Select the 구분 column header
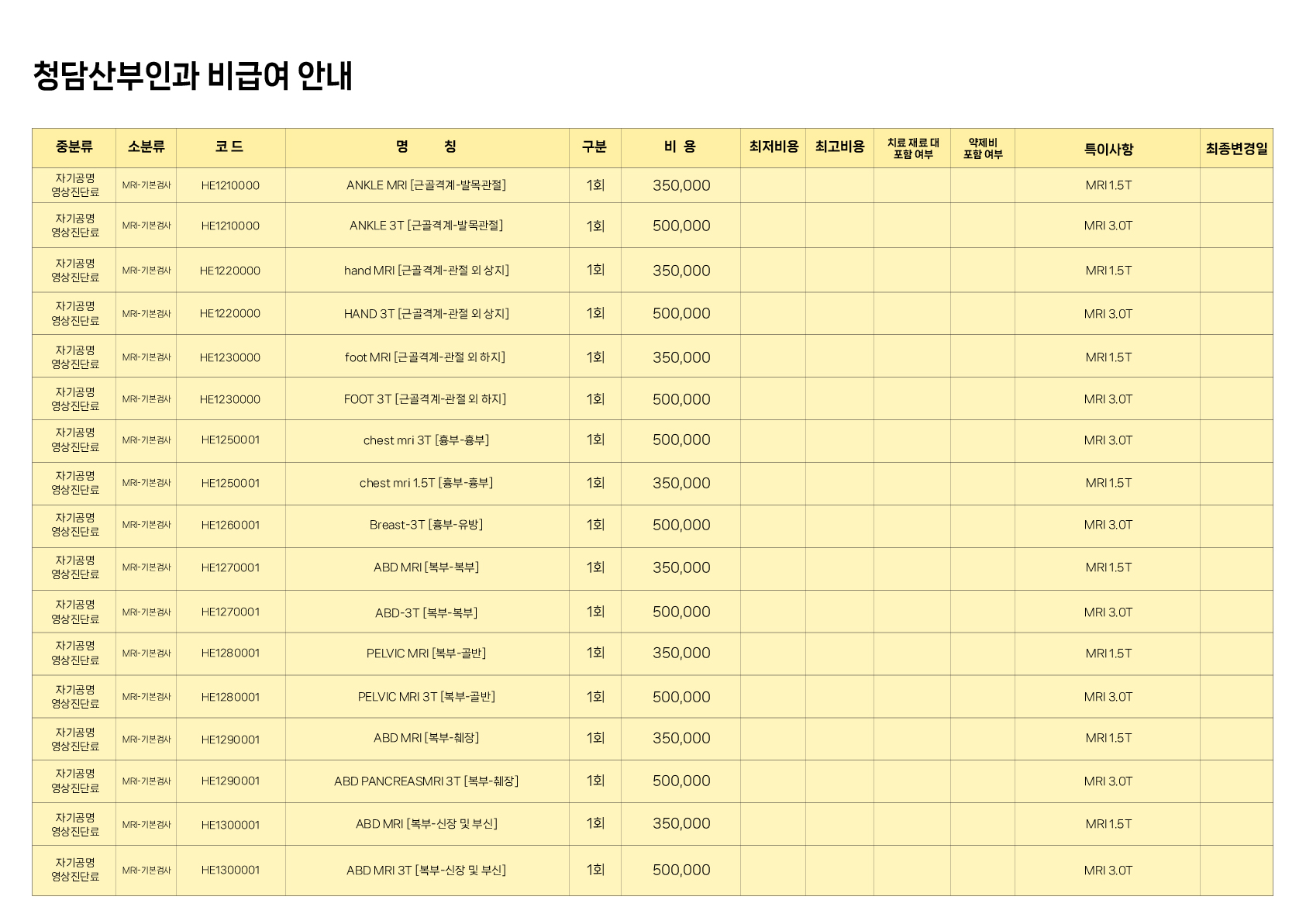The width and height of the screenshot is (1306, 924). coord(594,147)
